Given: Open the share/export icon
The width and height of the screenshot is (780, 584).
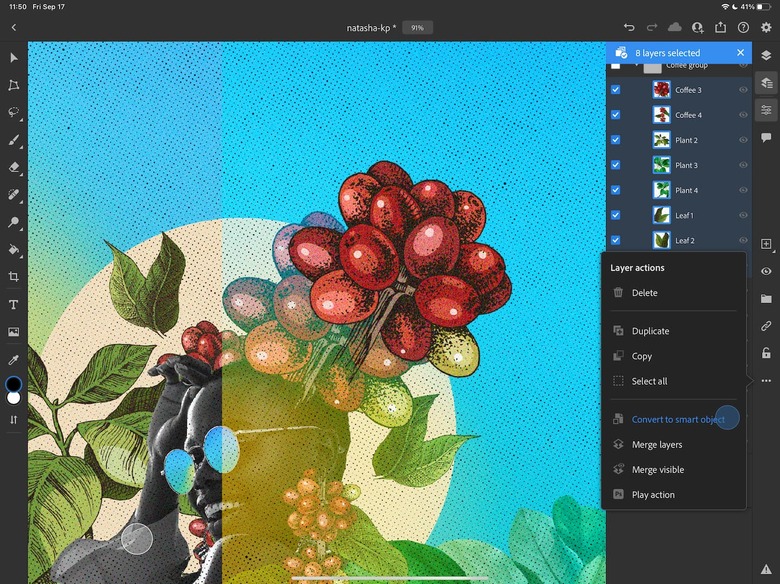Looking at the screenshot, I should click(x=720, y=28).
